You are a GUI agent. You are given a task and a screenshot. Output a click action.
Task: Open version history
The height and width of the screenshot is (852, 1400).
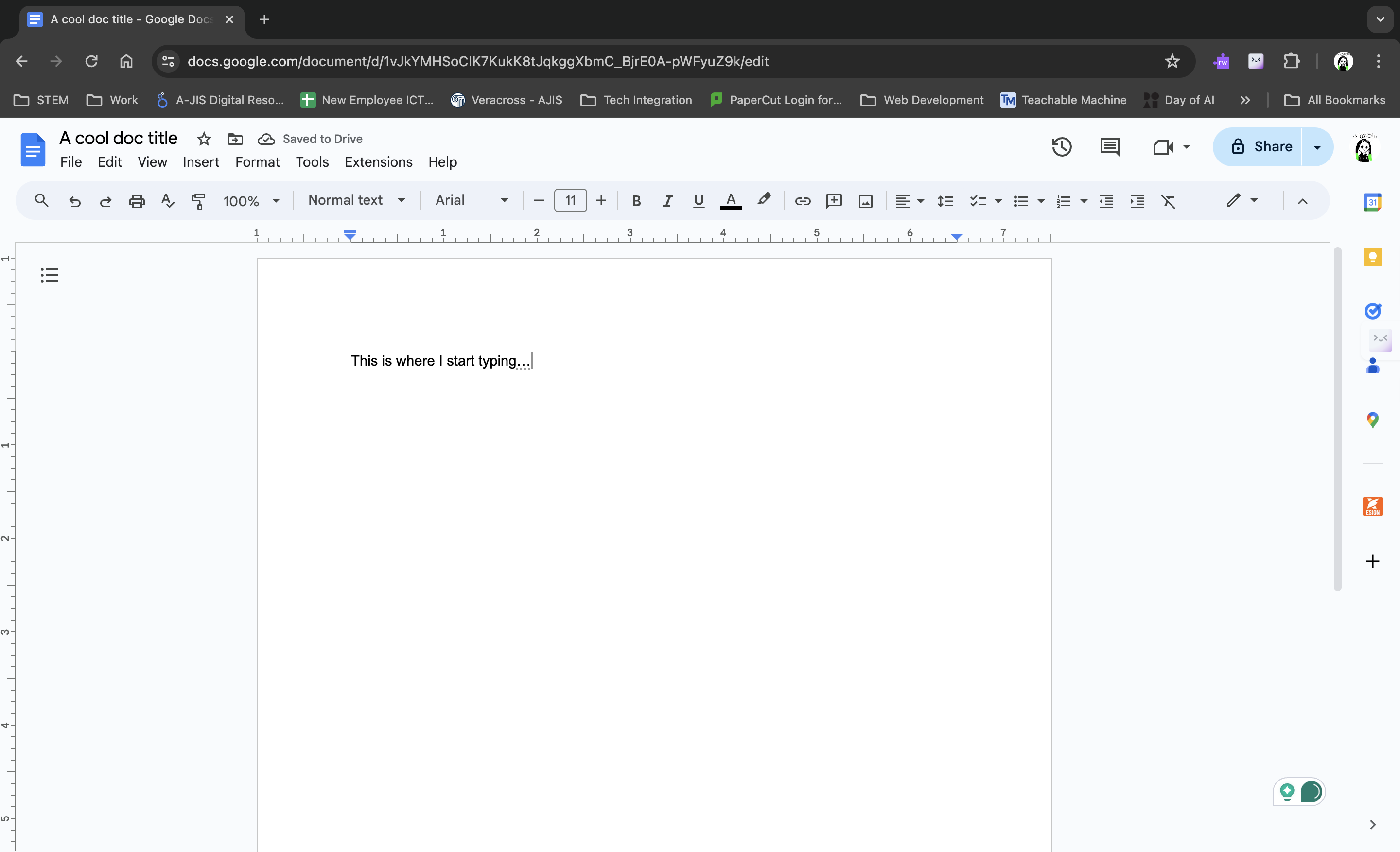tap(1062, 147)
